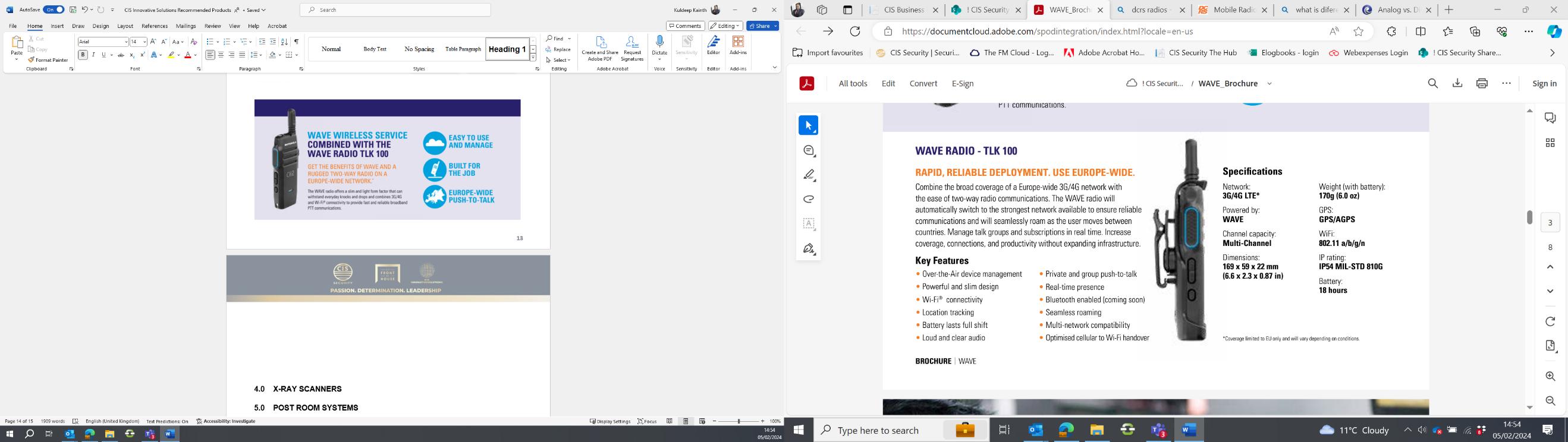Click Acrobat zoom in icon
This screenshot has height=442, width=1568.
[x=1550, y=377]
